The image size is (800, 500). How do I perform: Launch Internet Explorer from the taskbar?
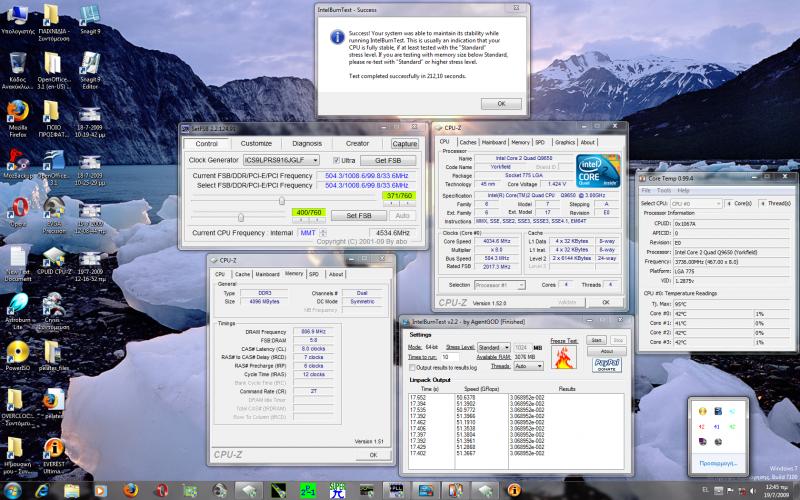tap(42, 490)
